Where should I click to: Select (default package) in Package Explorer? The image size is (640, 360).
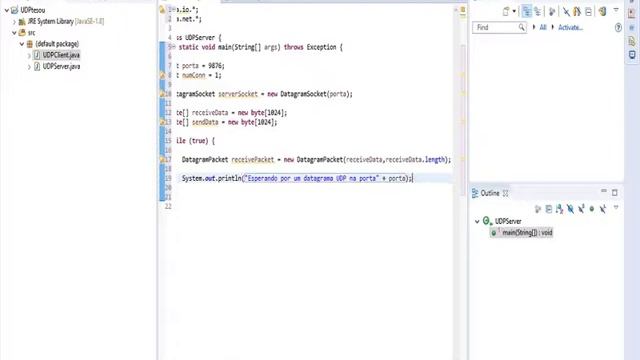pyautogui.click(x=57, y=44)
